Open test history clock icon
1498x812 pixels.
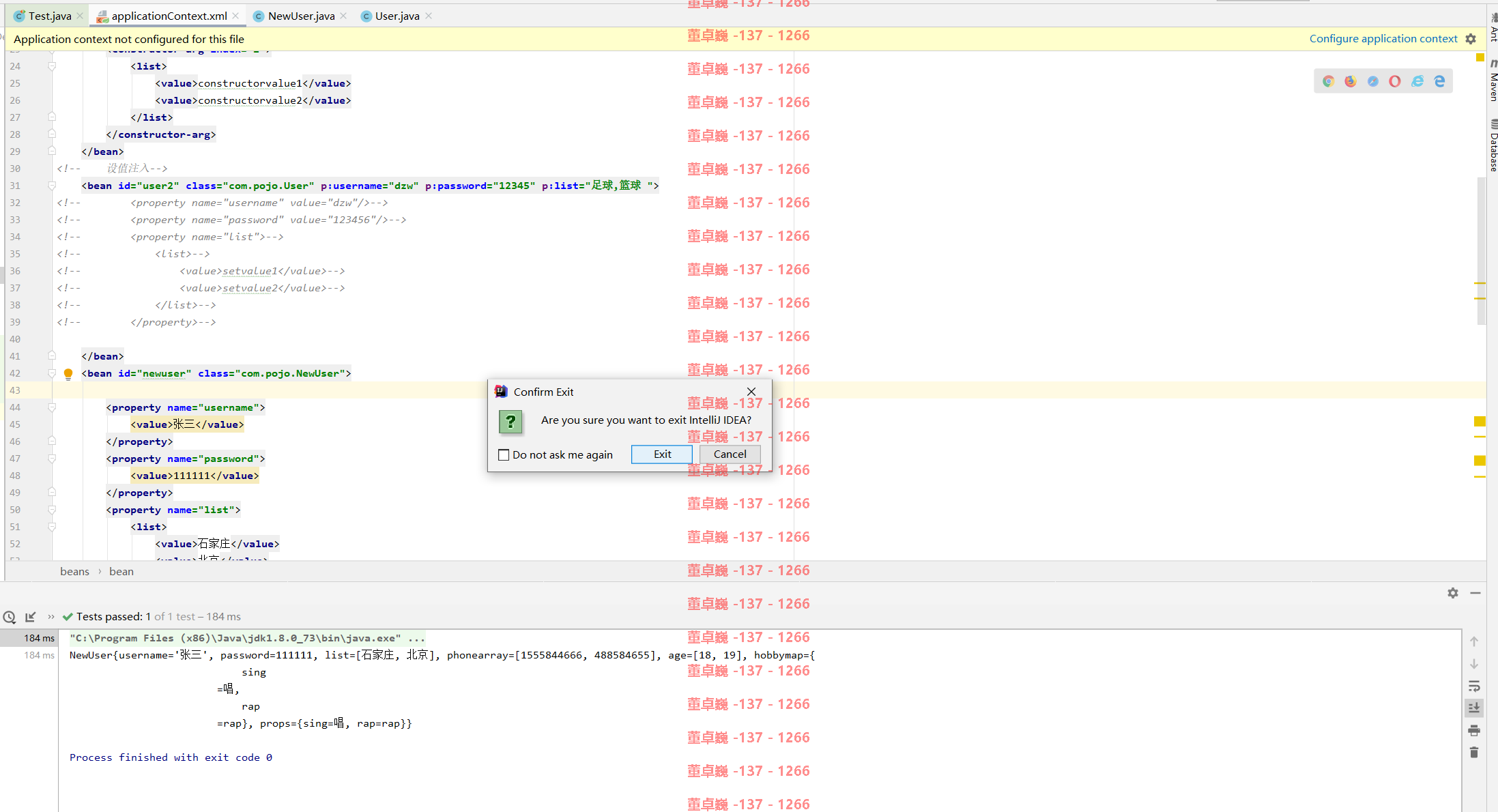coord(10,617)
